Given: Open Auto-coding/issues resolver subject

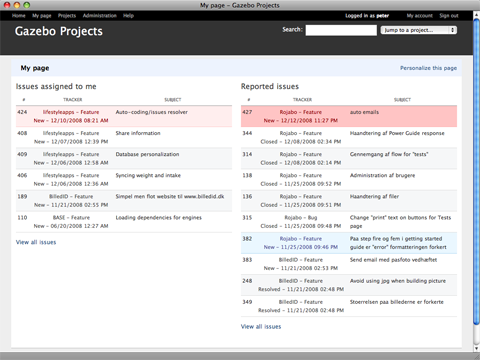Looking at the screenshot, I should [x=151, y=112].
